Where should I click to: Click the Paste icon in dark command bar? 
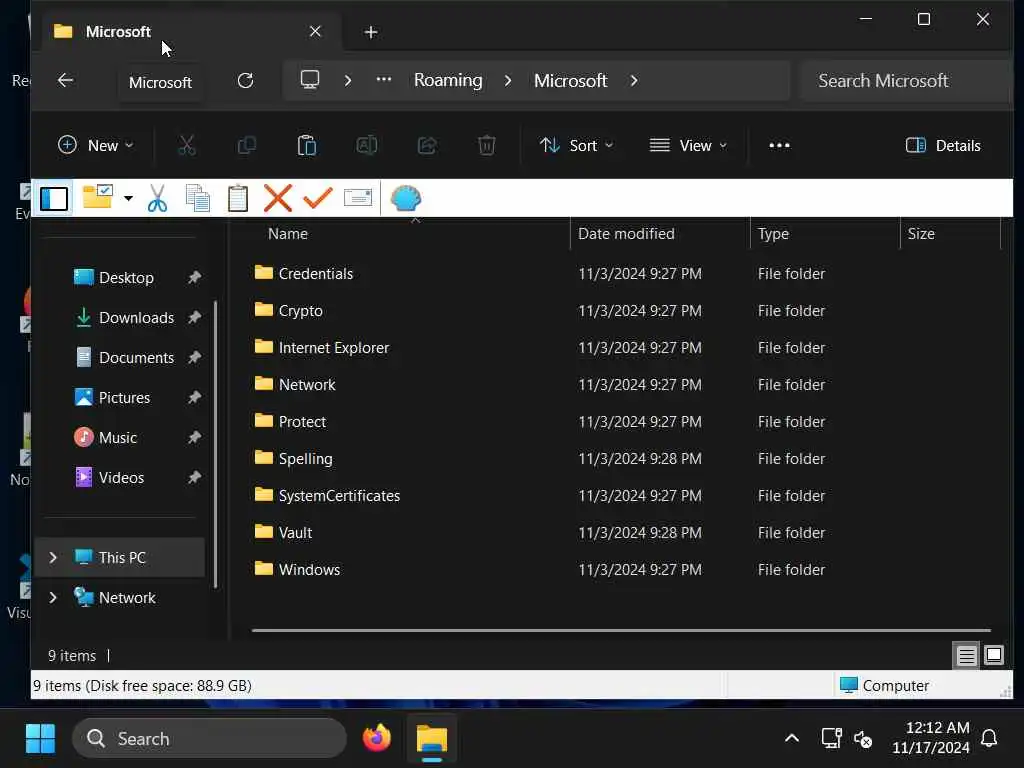tap(306, 145)
